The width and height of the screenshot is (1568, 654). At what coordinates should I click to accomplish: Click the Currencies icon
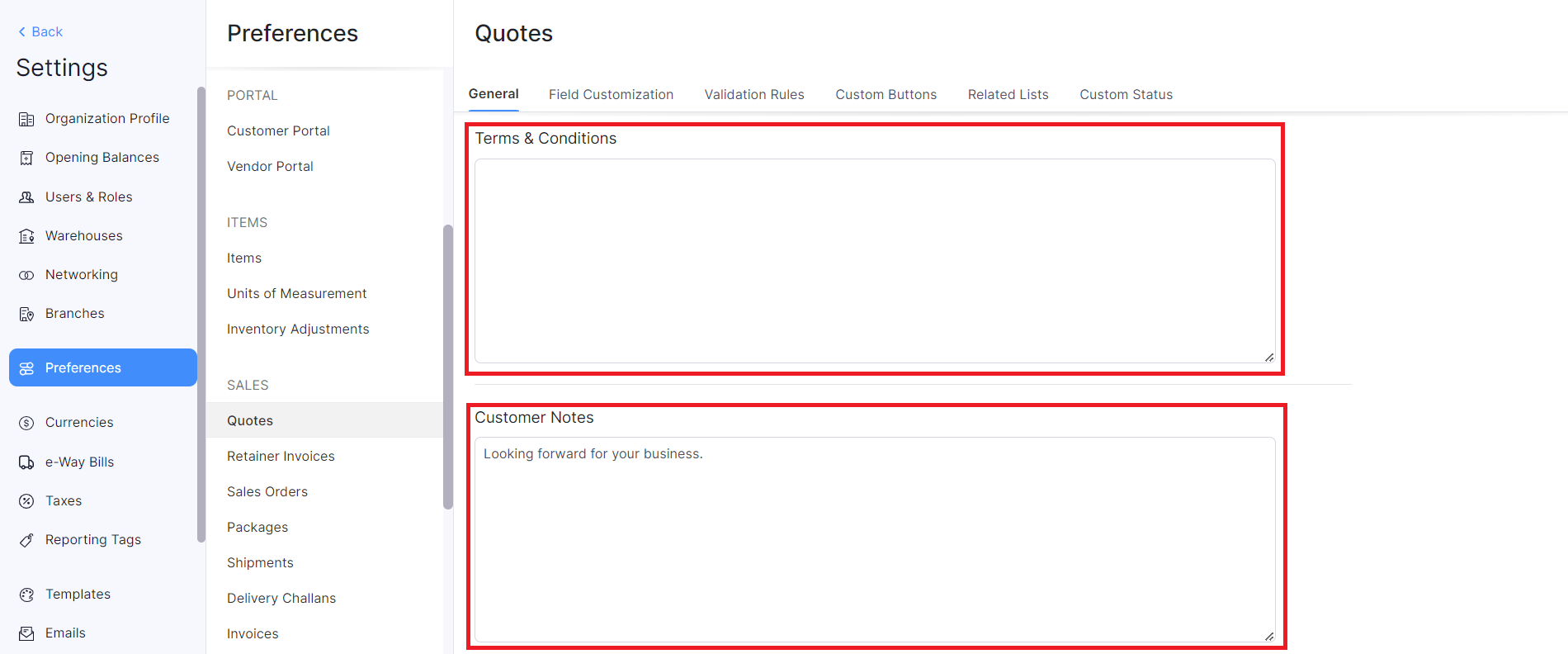click(26, 423)
